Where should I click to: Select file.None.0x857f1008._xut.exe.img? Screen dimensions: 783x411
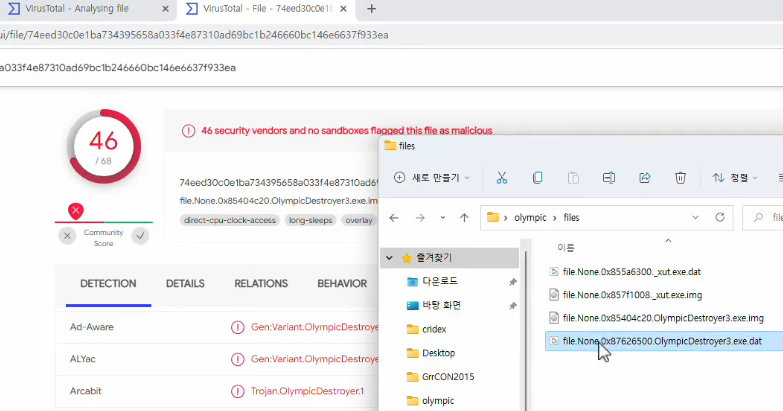[632, 295]
